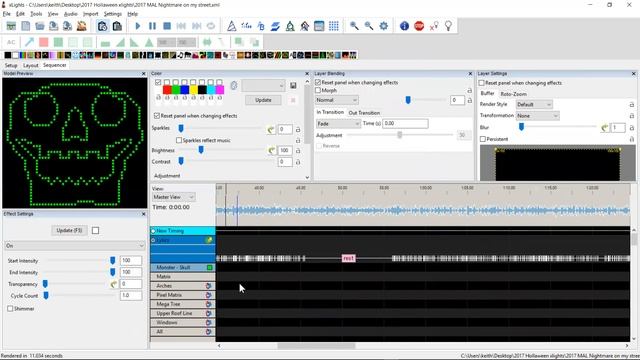Select the yellow color swatch
Screen dimensions: 640x360
(x=193, y=90)
